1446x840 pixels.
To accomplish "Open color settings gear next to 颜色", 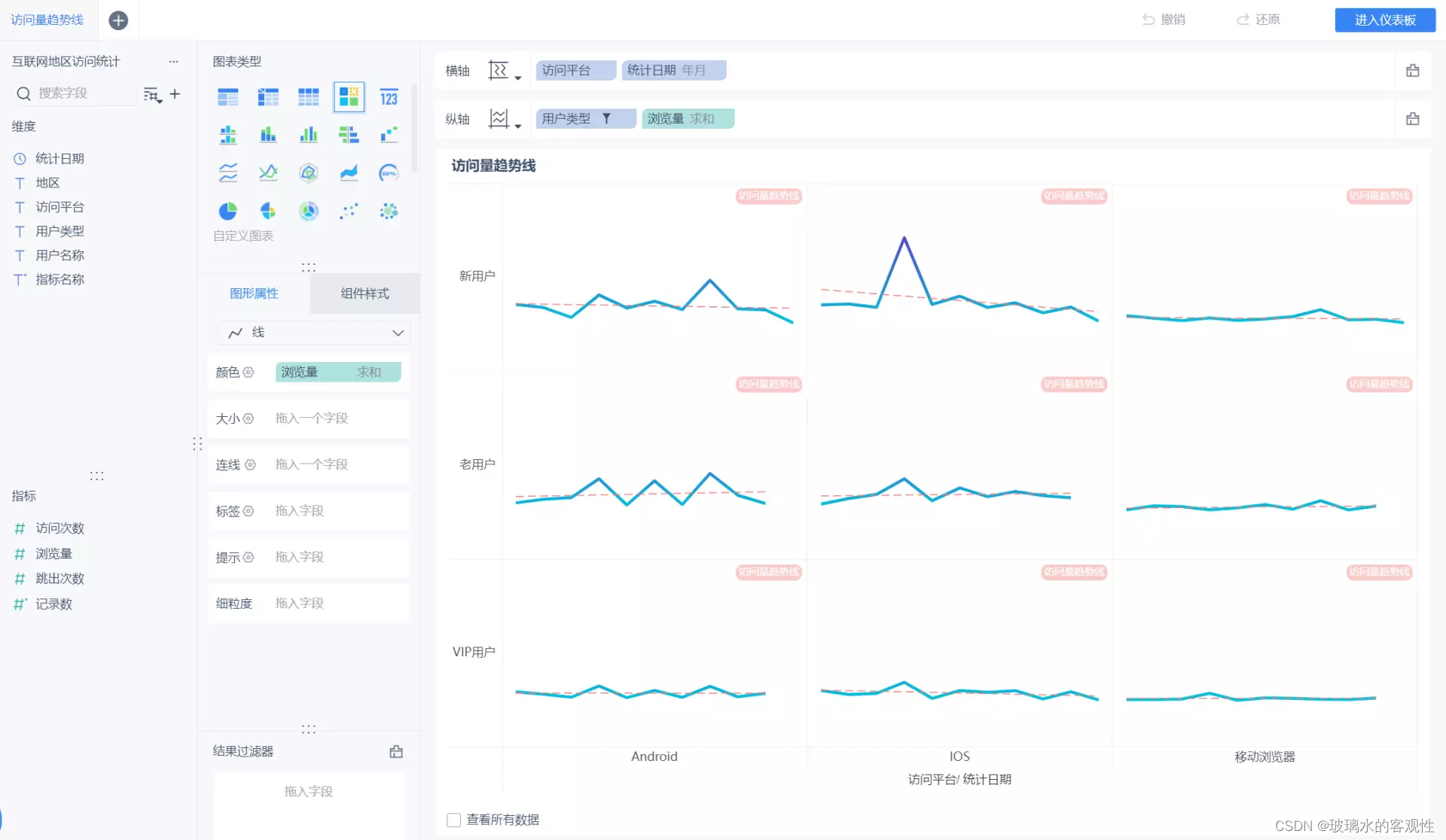I will (249, 372).
